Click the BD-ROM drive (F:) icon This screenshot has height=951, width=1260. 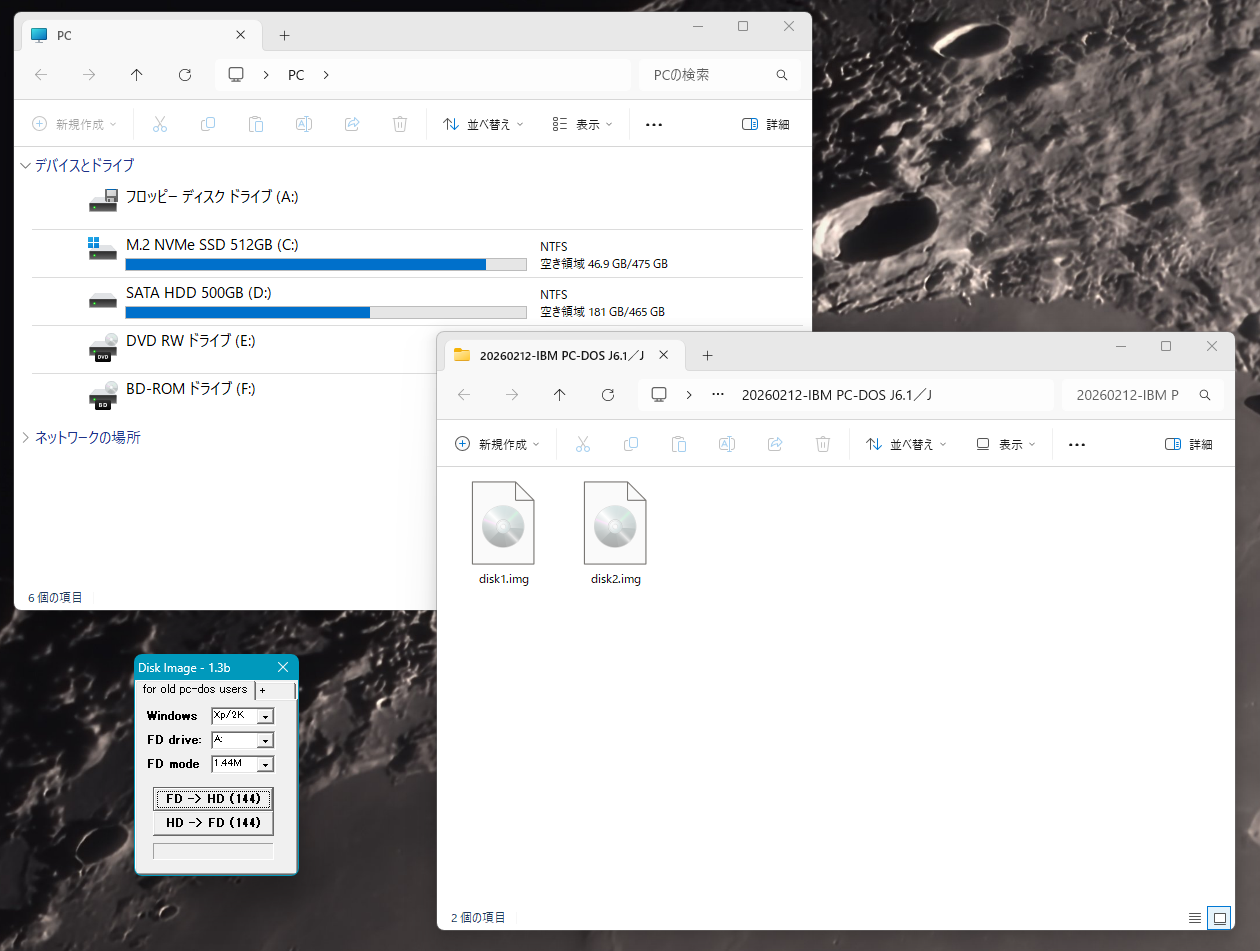click(103, 396)
